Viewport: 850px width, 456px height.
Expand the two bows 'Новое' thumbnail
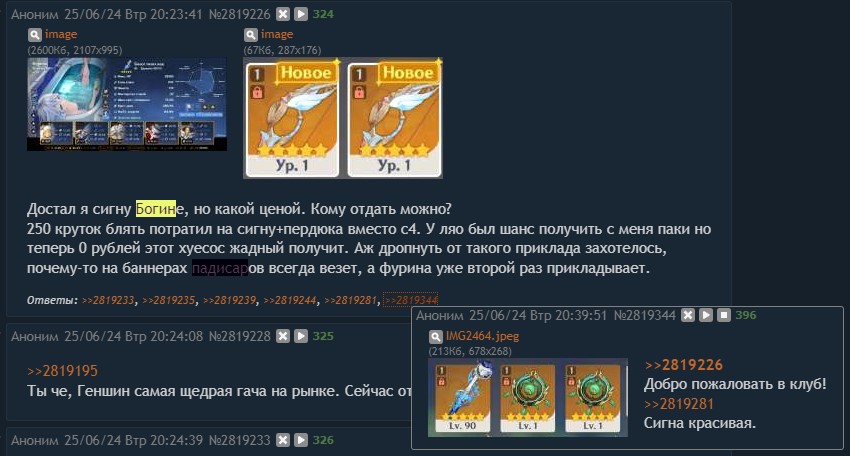click(x=343, y=118)
